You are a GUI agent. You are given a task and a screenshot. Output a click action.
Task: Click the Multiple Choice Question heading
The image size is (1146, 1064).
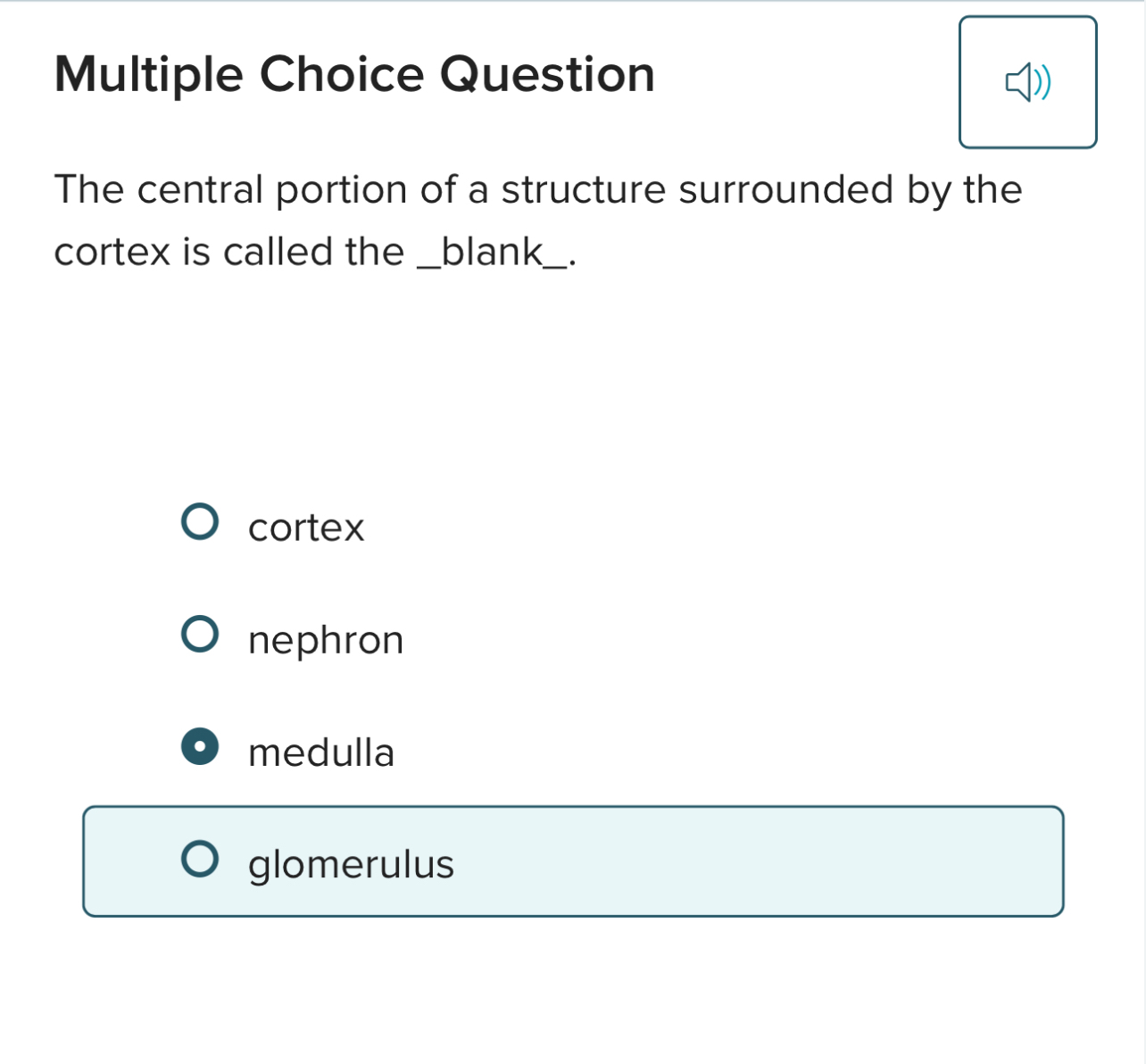[x=354, y=73]
